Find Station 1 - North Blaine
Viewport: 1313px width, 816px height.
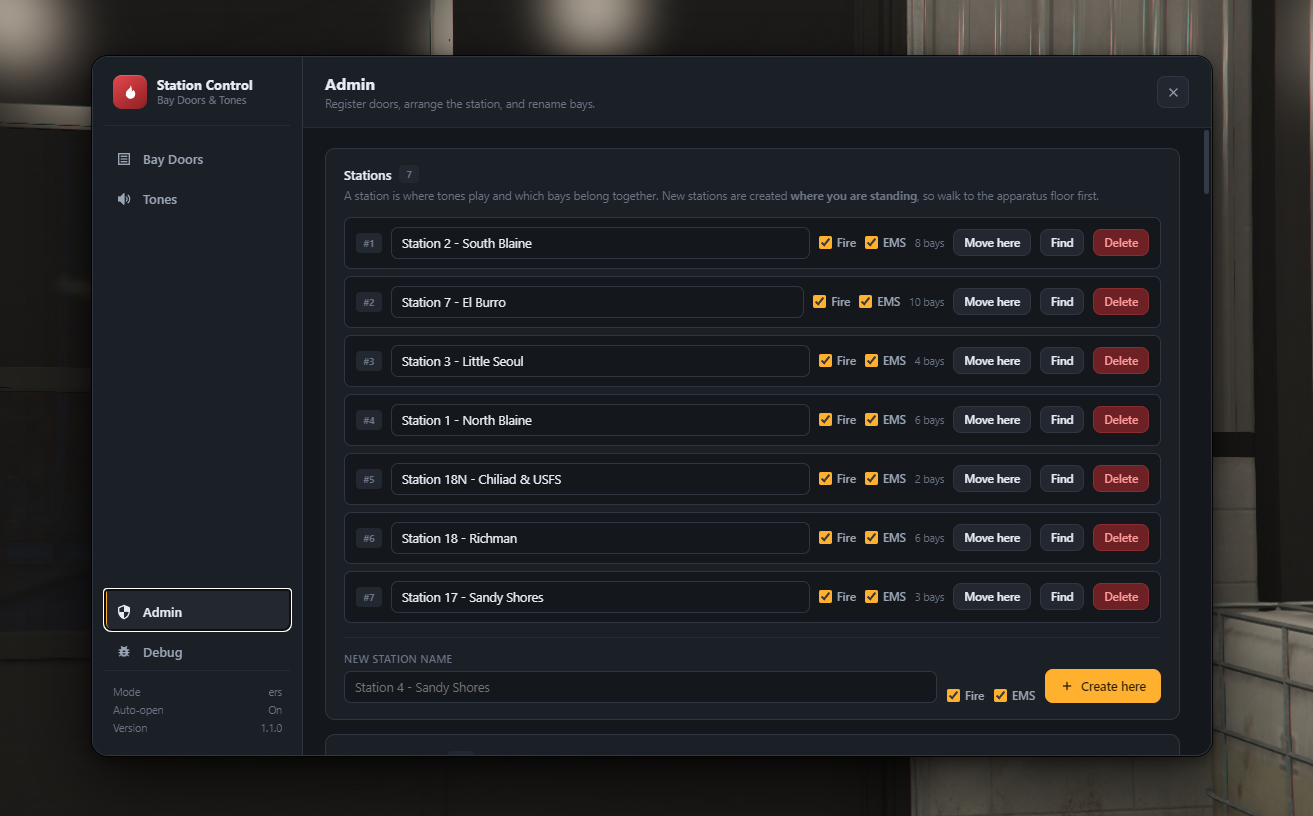point(1062,420)
